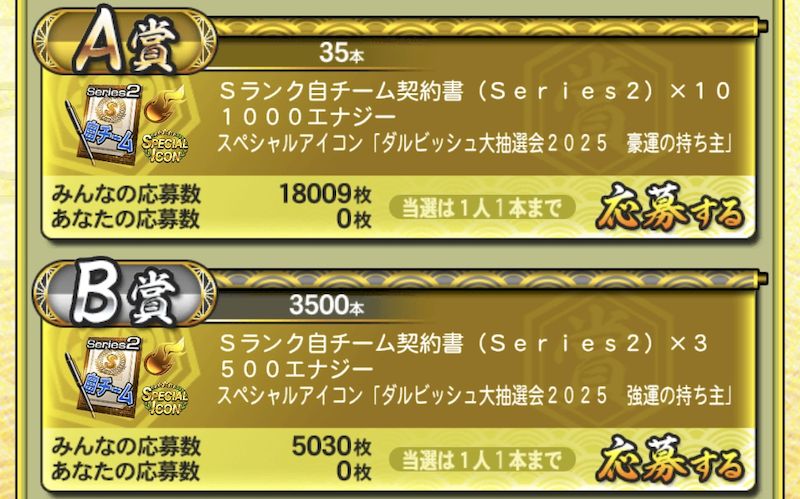Click the 5030枚 total entries value
The image size is (800, 499).
pyautogui.click(x=331, y=446)
